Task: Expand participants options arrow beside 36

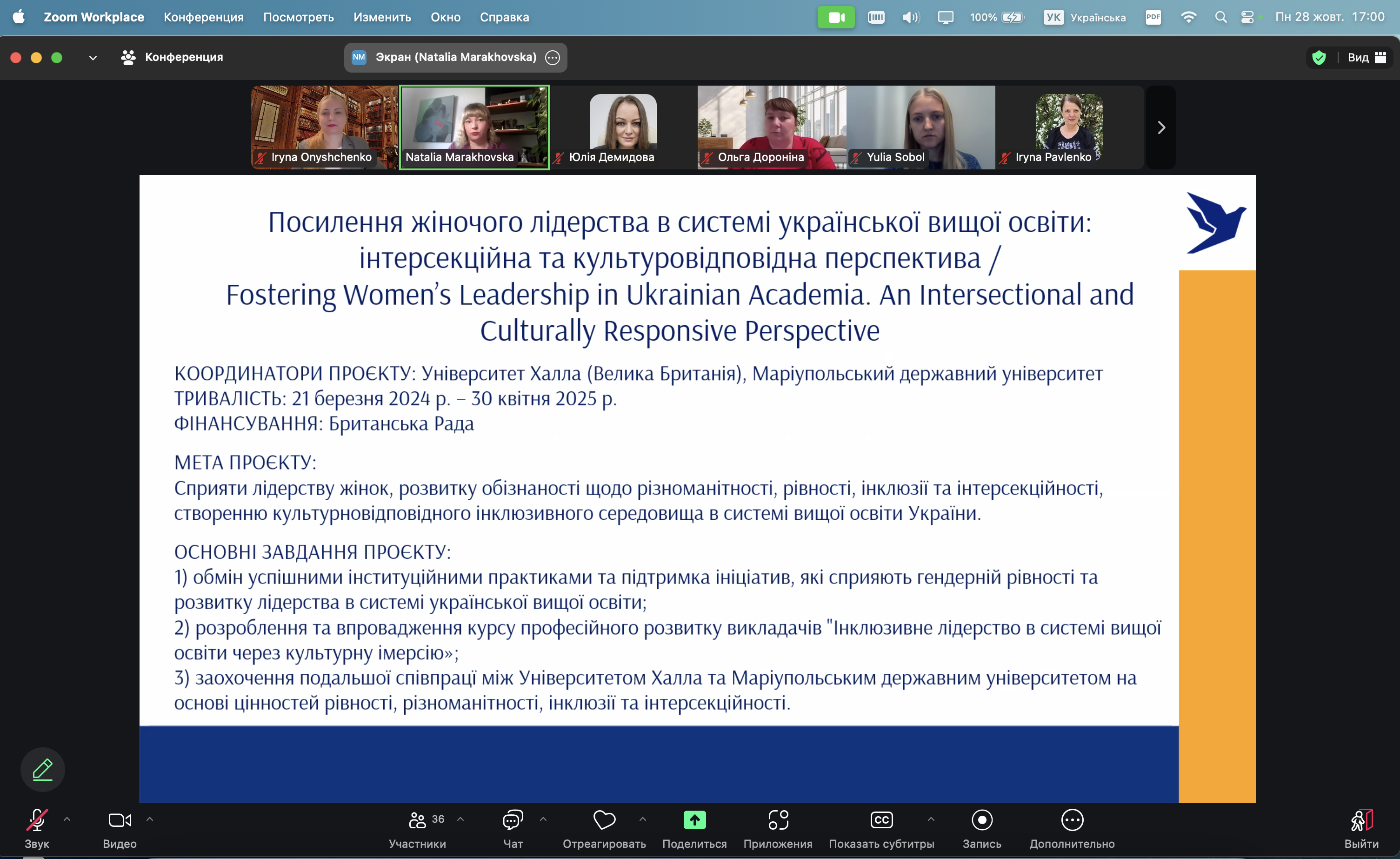Action: (461, 819)
